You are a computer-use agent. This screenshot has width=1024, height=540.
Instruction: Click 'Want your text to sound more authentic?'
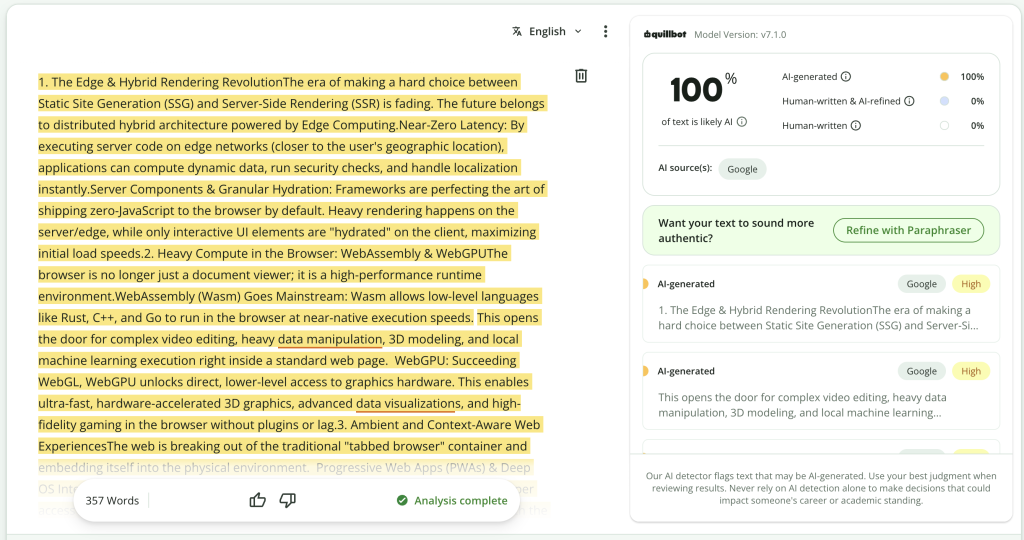click(736, 230)
